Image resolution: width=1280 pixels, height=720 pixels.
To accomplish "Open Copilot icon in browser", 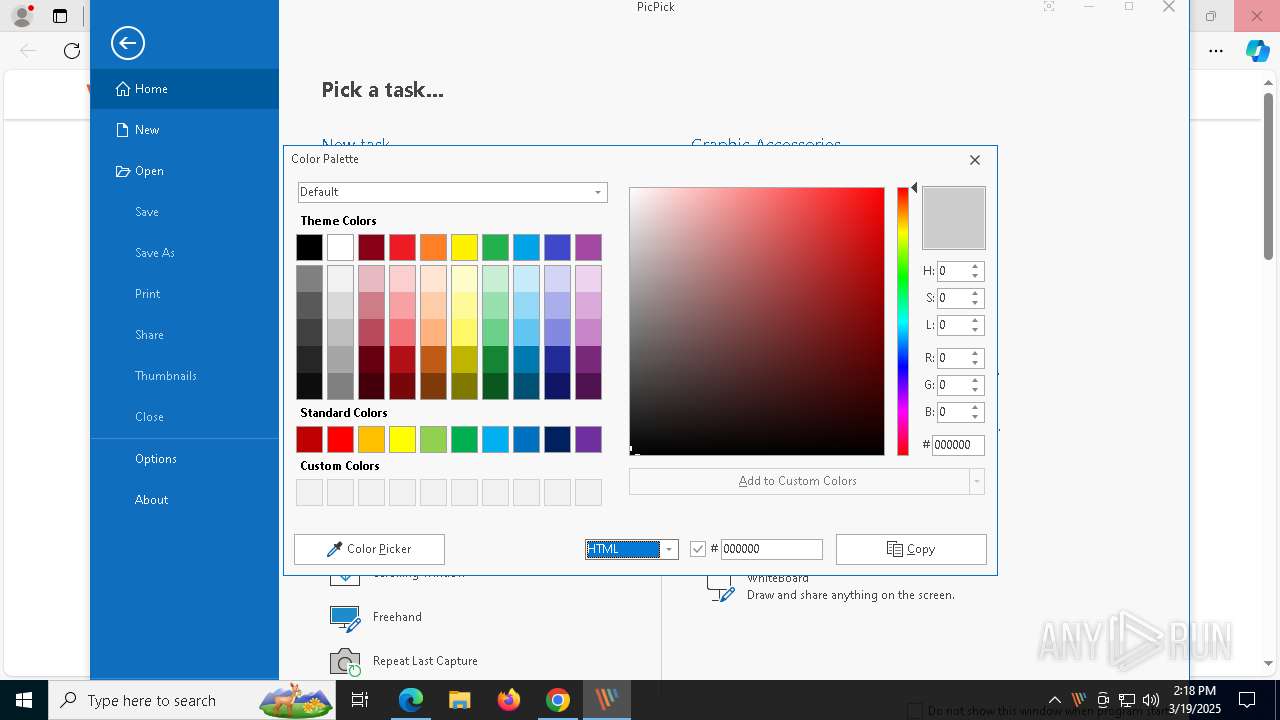I will [x=1258, y=51].
